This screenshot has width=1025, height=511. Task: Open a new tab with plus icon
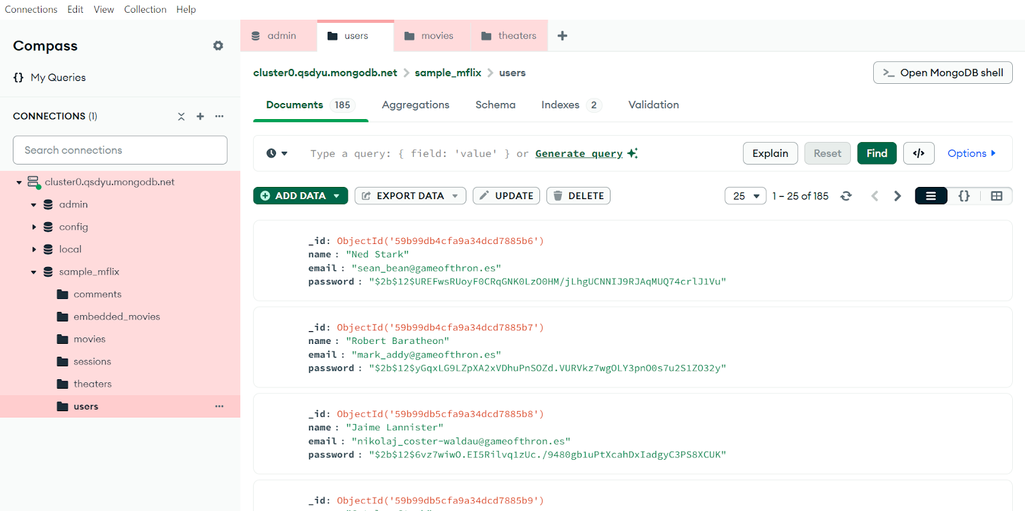(562, 36)
